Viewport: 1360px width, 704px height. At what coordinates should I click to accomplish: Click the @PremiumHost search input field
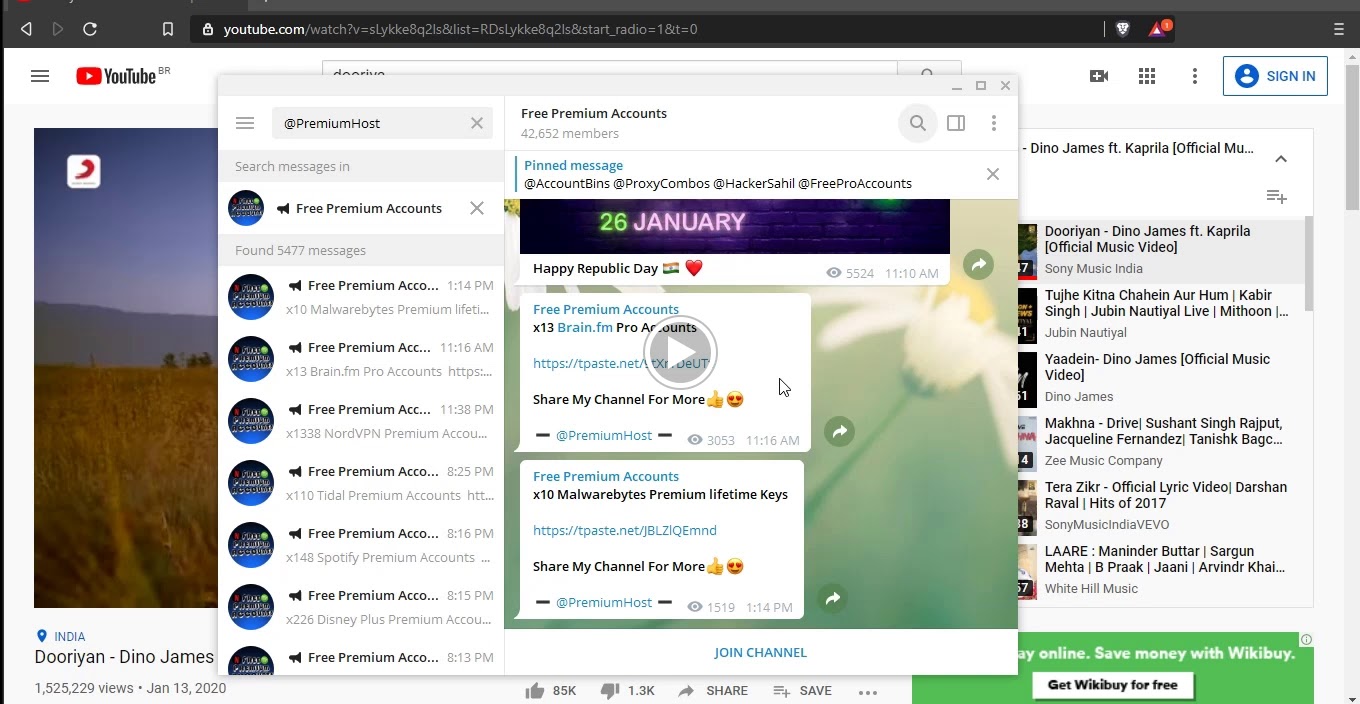pyautogui.click(x=370, y=123)
